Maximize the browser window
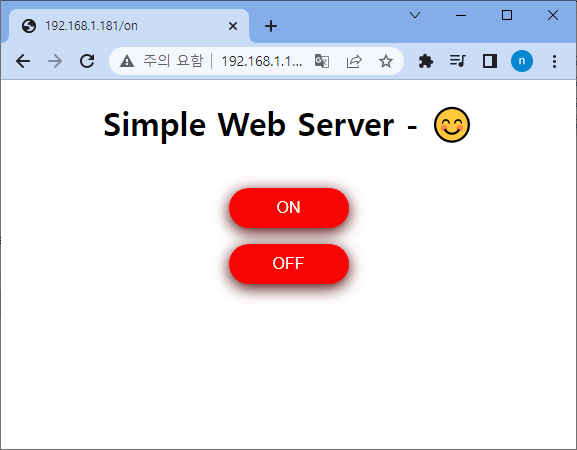This screenshot has width=577, height=450. 507,15
